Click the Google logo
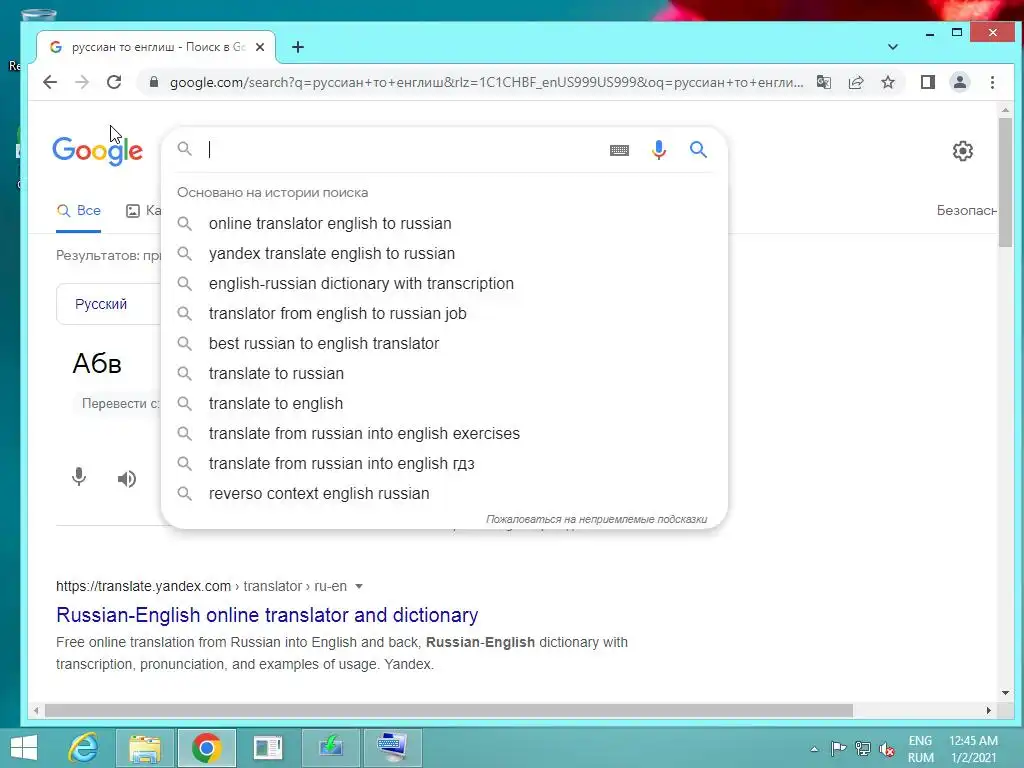The image size is (1024, 768). 97,151
